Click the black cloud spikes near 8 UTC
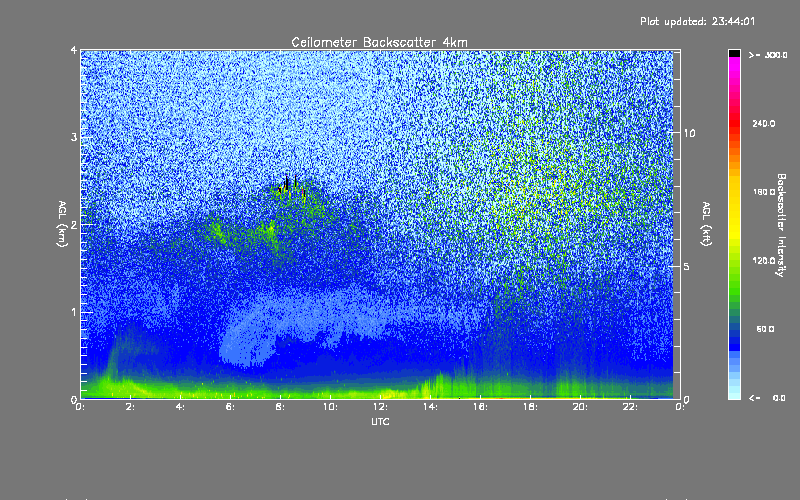This screenshot has width=800, height=500. (291, 186)
